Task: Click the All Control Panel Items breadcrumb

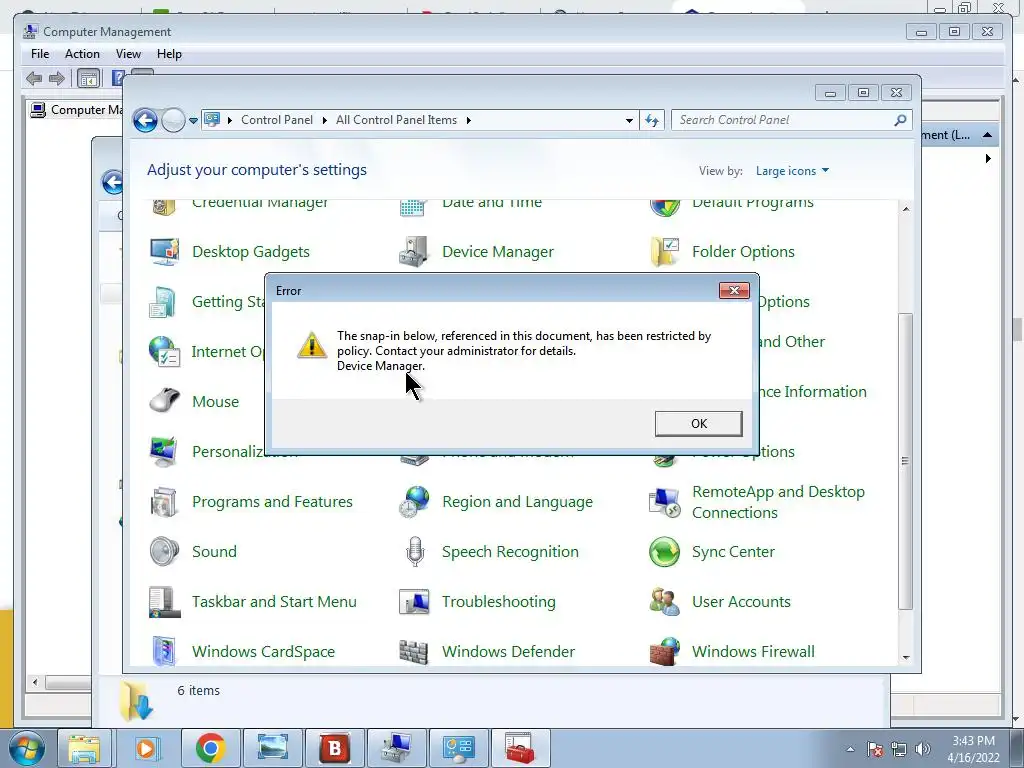Action: 396,120
